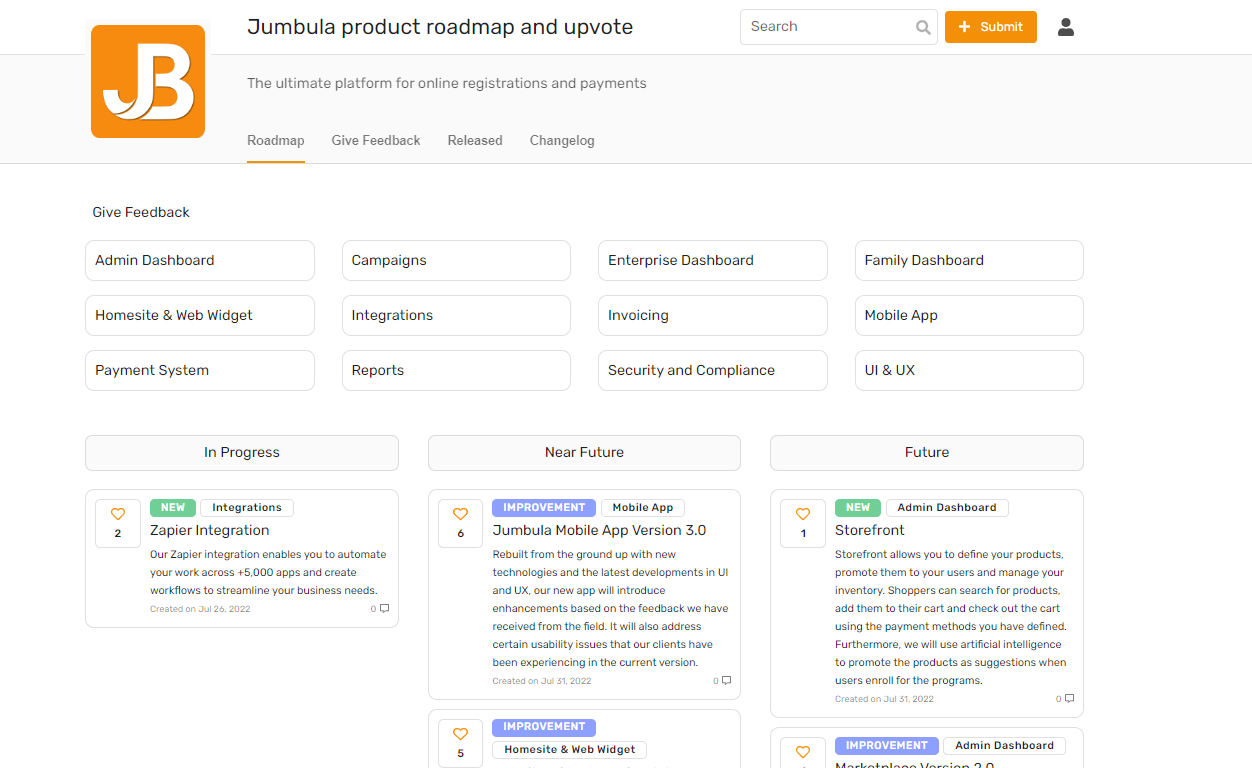This screenshot has width=1252, height=768.
Task: Select the Campaigns feedback board
Action: (456, 260)
